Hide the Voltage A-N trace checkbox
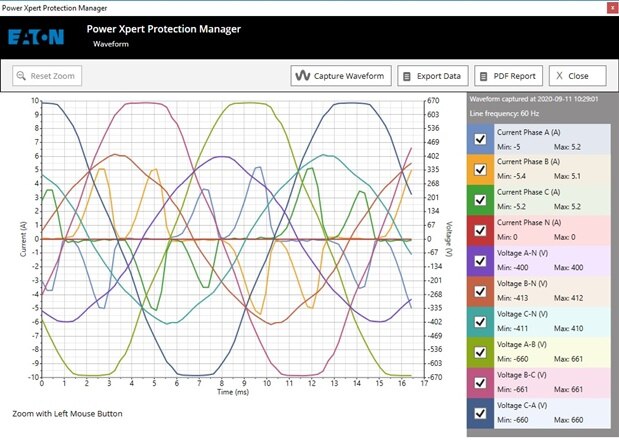The height and width of the screenshot is (440, 619). coord(480,261)
